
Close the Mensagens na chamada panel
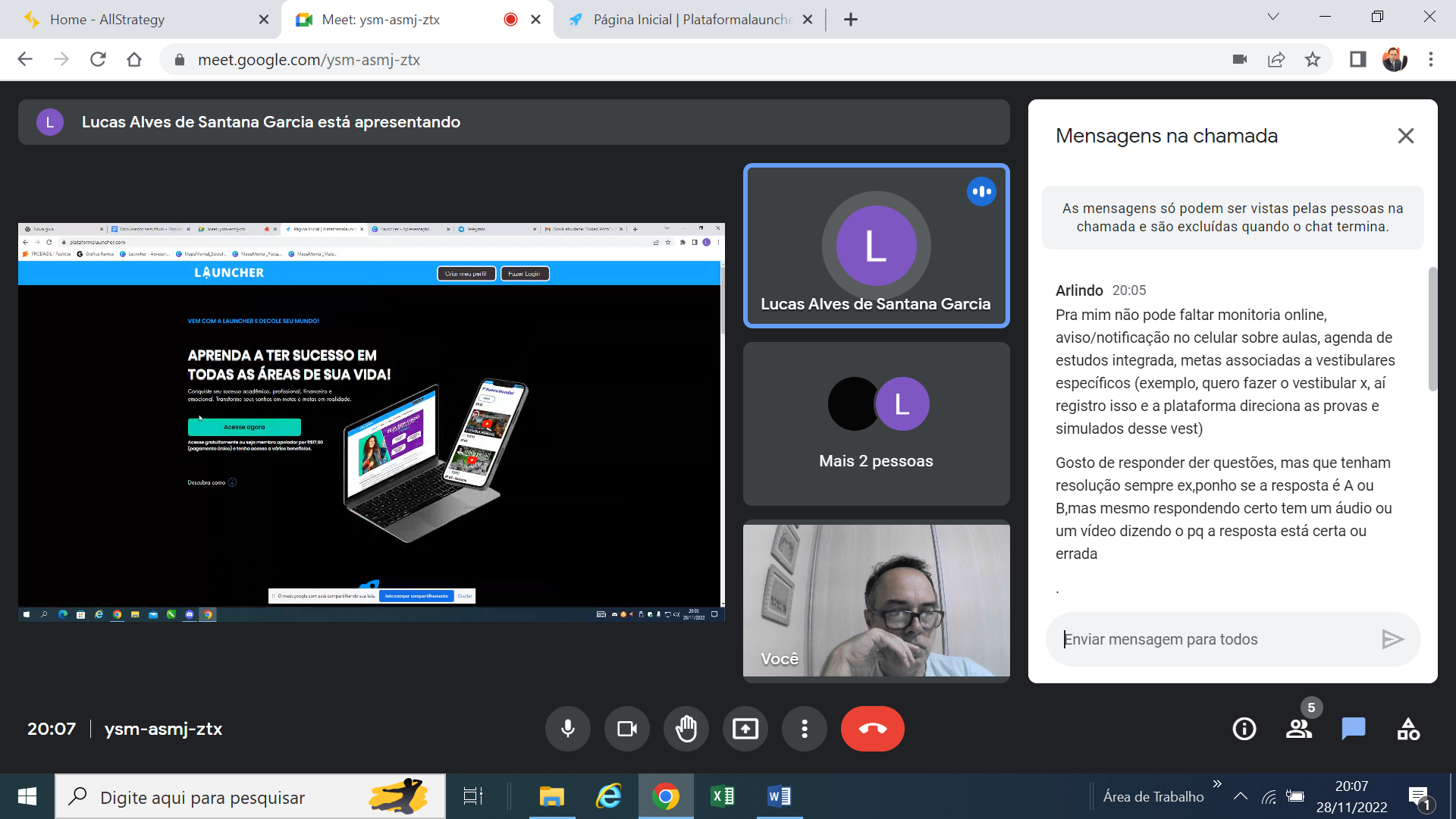coord(1405,136)
